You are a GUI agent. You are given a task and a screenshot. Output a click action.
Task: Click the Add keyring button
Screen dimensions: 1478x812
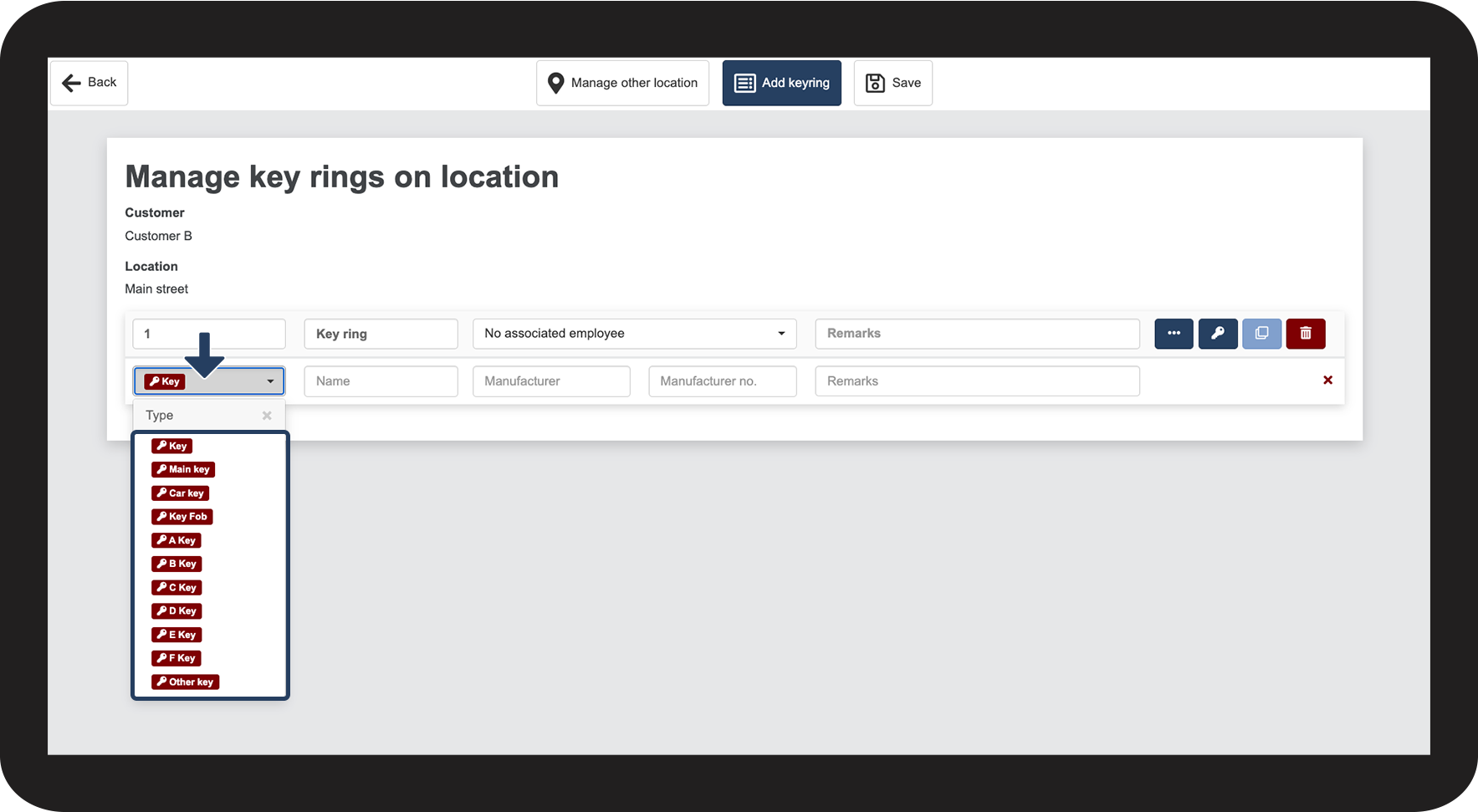(781, 83)
